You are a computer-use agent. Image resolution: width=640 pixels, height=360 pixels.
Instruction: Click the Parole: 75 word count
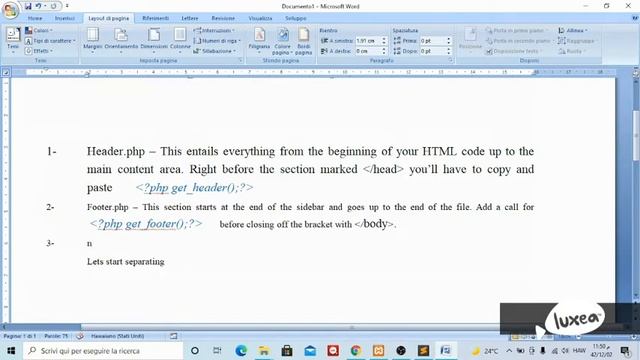56,336
